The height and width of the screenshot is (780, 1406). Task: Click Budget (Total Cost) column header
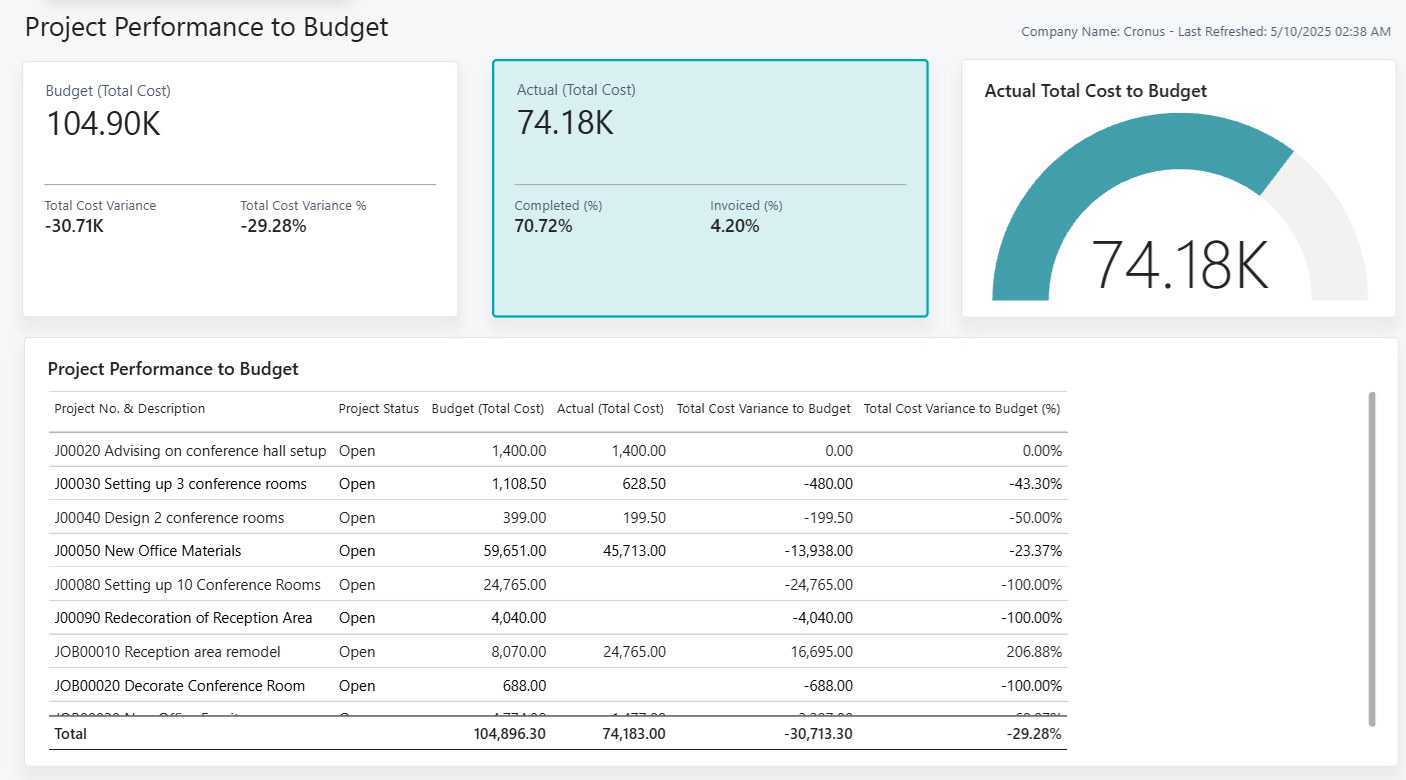[488, 409]
